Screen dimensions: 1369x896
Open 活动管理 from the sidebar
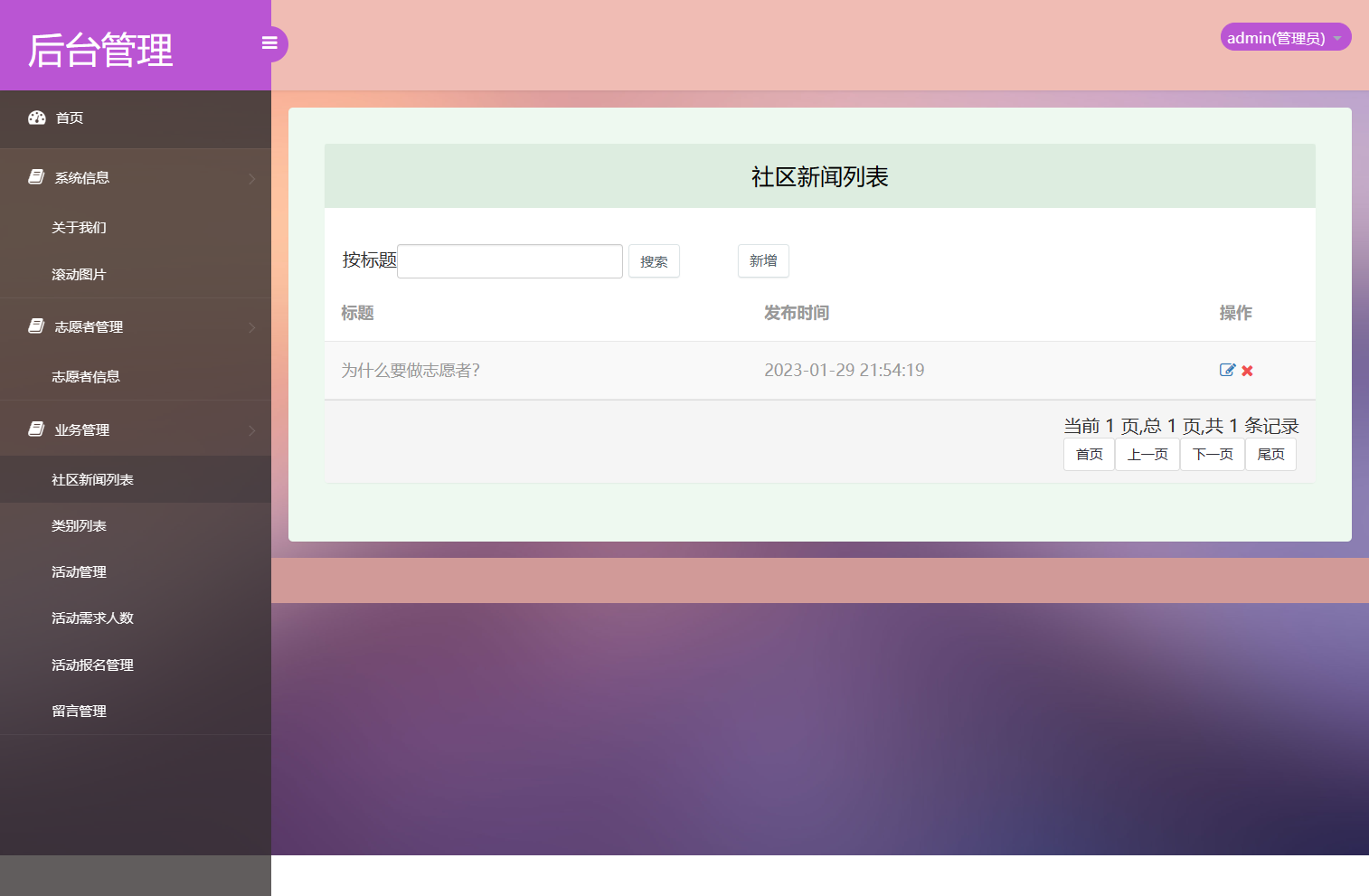point(79,571)
